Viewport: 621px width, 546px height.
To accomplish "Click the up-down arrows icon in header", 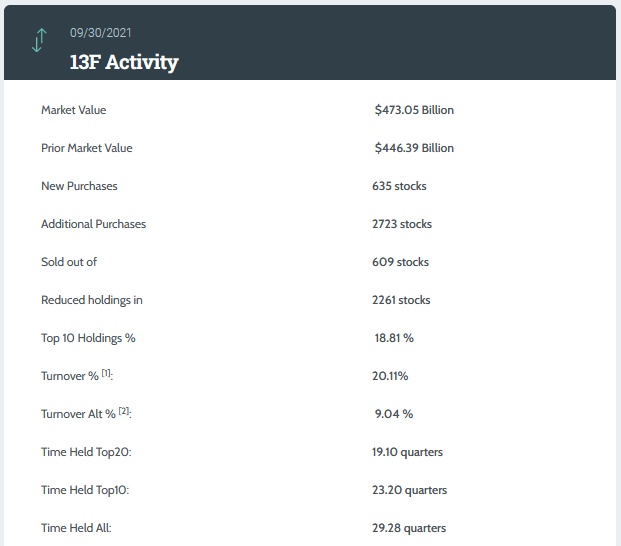I will (39, 40).
